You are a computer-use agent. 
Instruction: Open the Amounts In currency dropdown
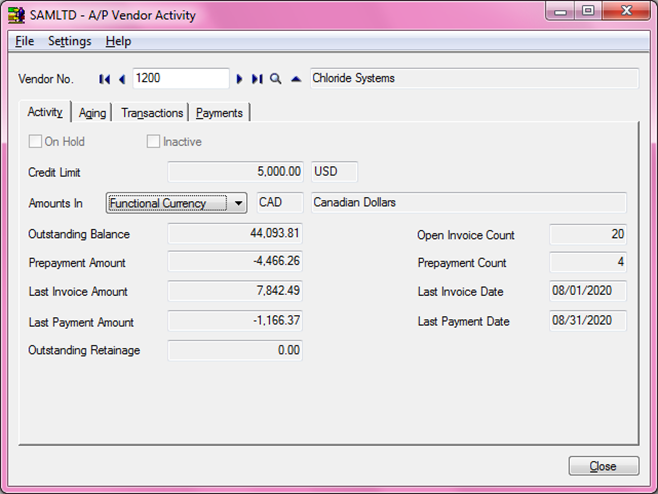177,203
